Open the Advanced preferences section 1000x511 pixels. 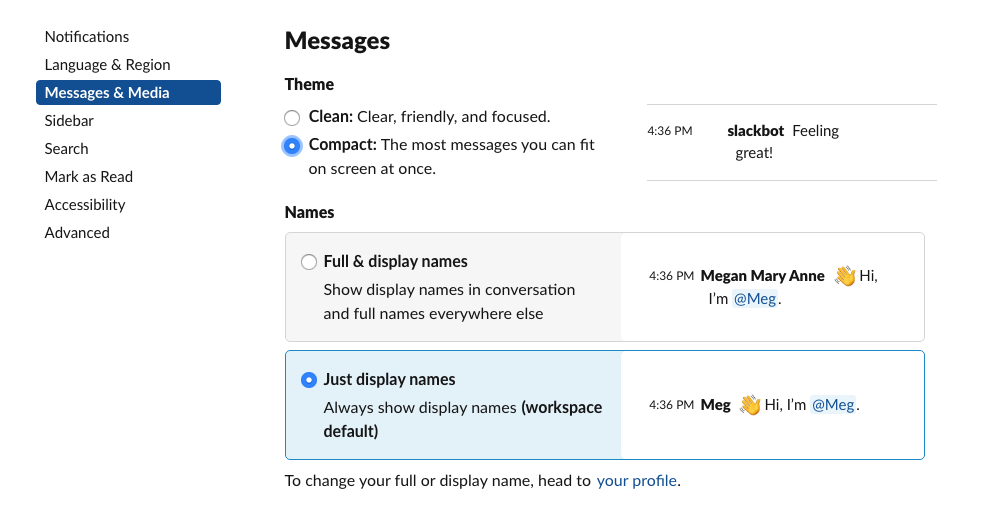pos(77,233)
